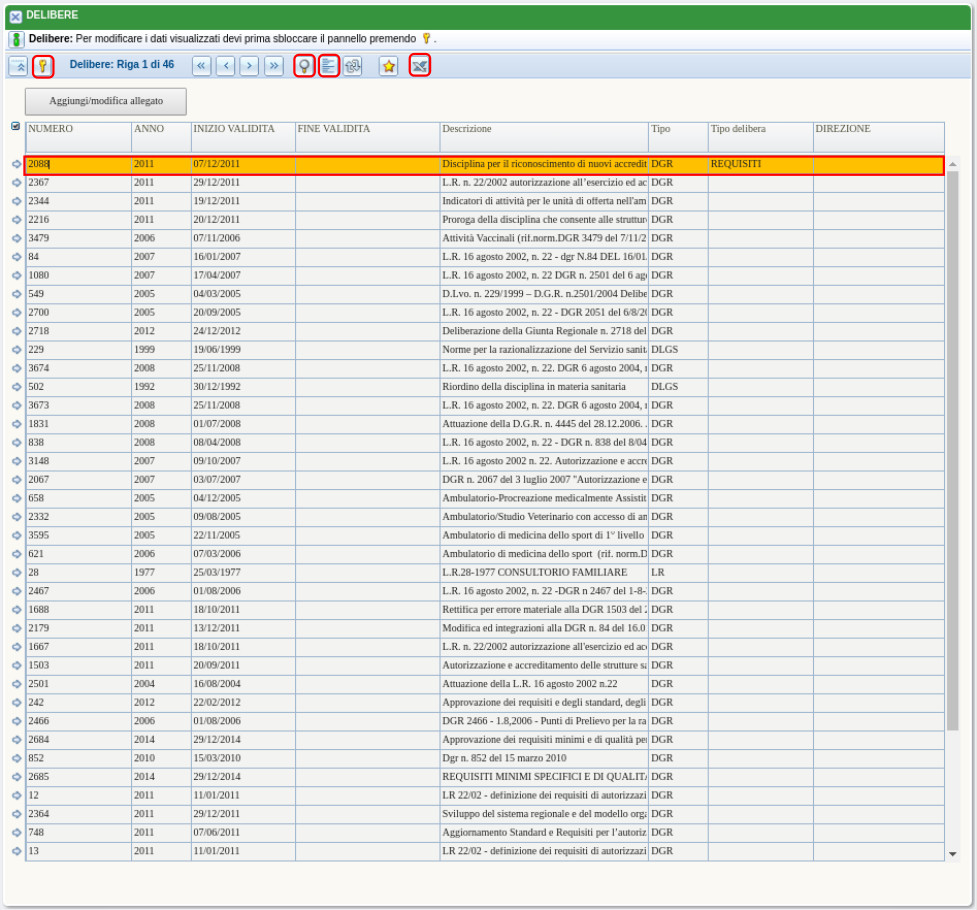Toggle the select-all checkbox above the grid

point(15,126)
